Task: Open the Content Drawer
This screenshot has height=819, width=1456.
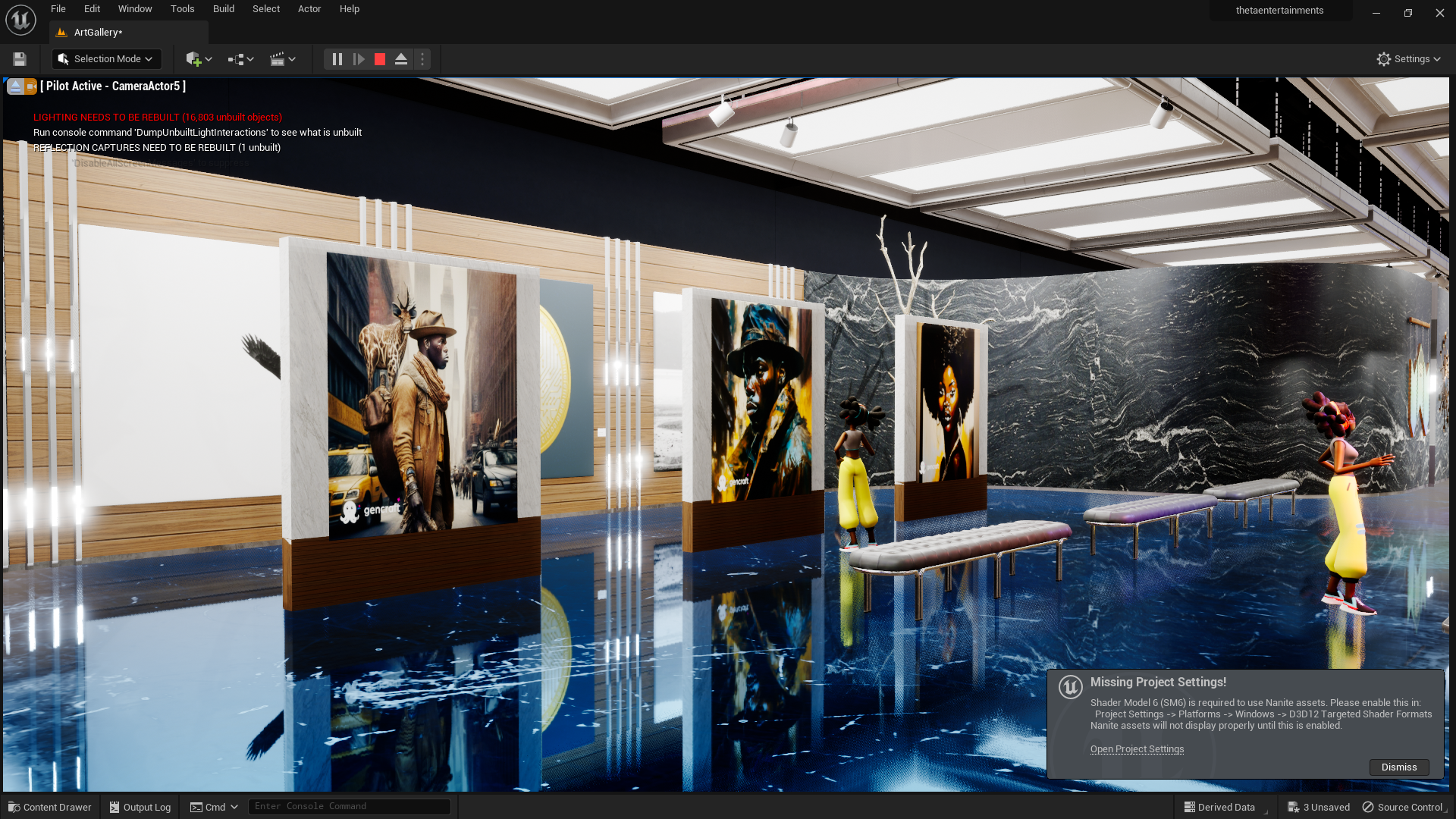Action: (x=50, y=807)
